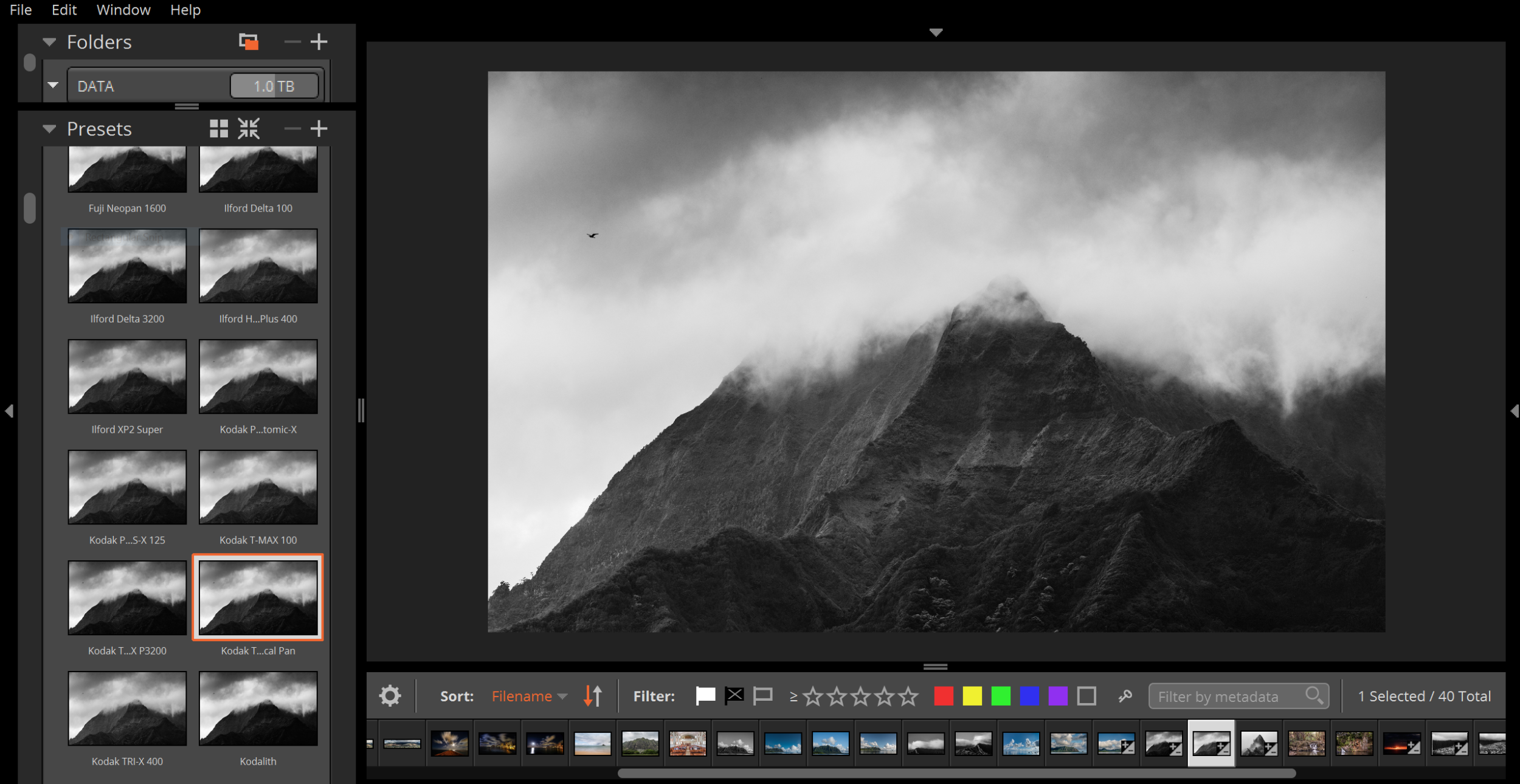Open the browser settings gear
The width and height of the screenshot is (1520, 784).
[x=390, y=696]
